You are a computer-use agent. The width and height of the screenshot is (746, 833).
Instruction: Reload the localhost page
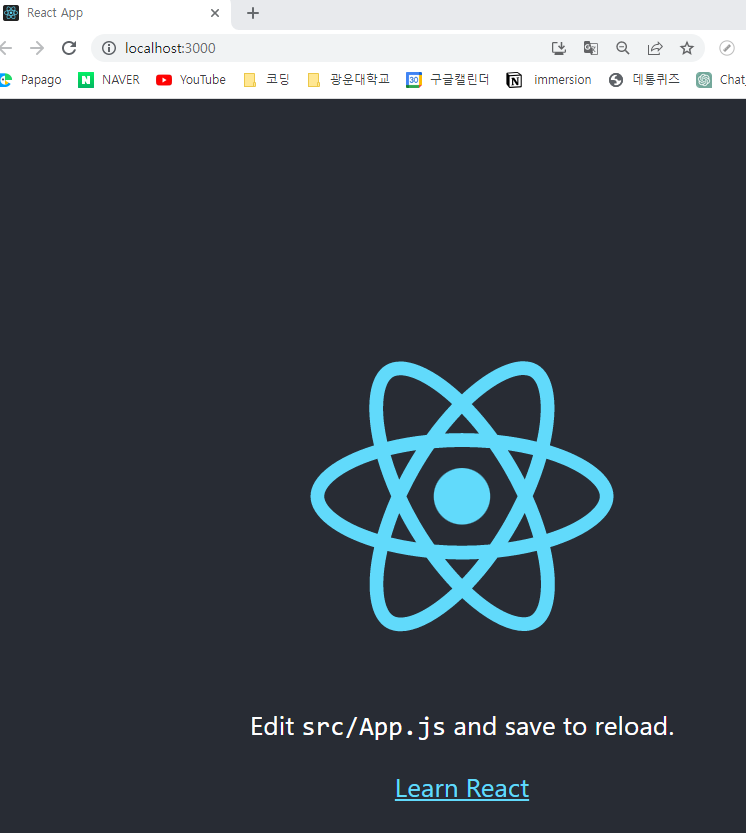[x=69, y=48]
